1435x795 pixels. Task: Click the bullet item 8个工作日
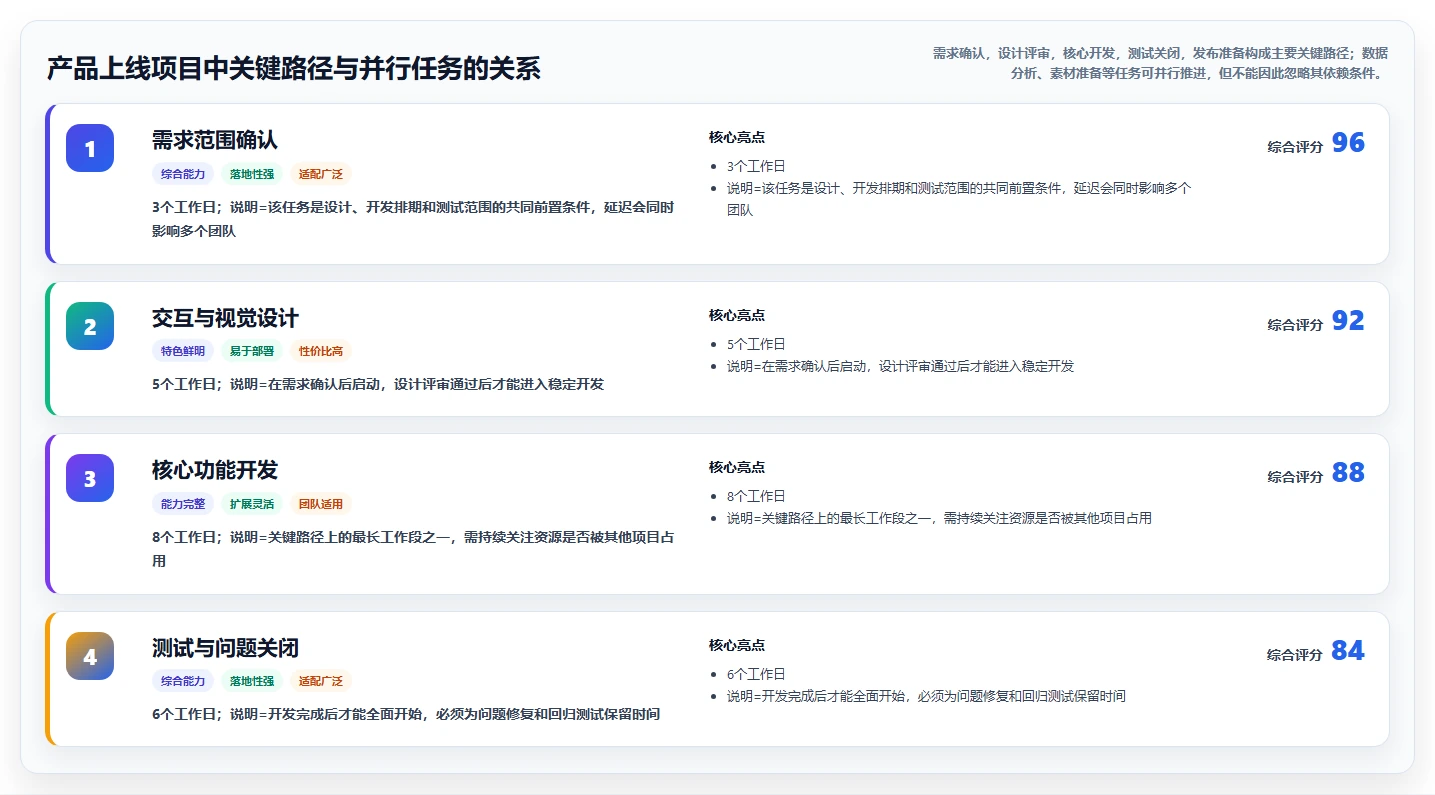tap(756, 497)
